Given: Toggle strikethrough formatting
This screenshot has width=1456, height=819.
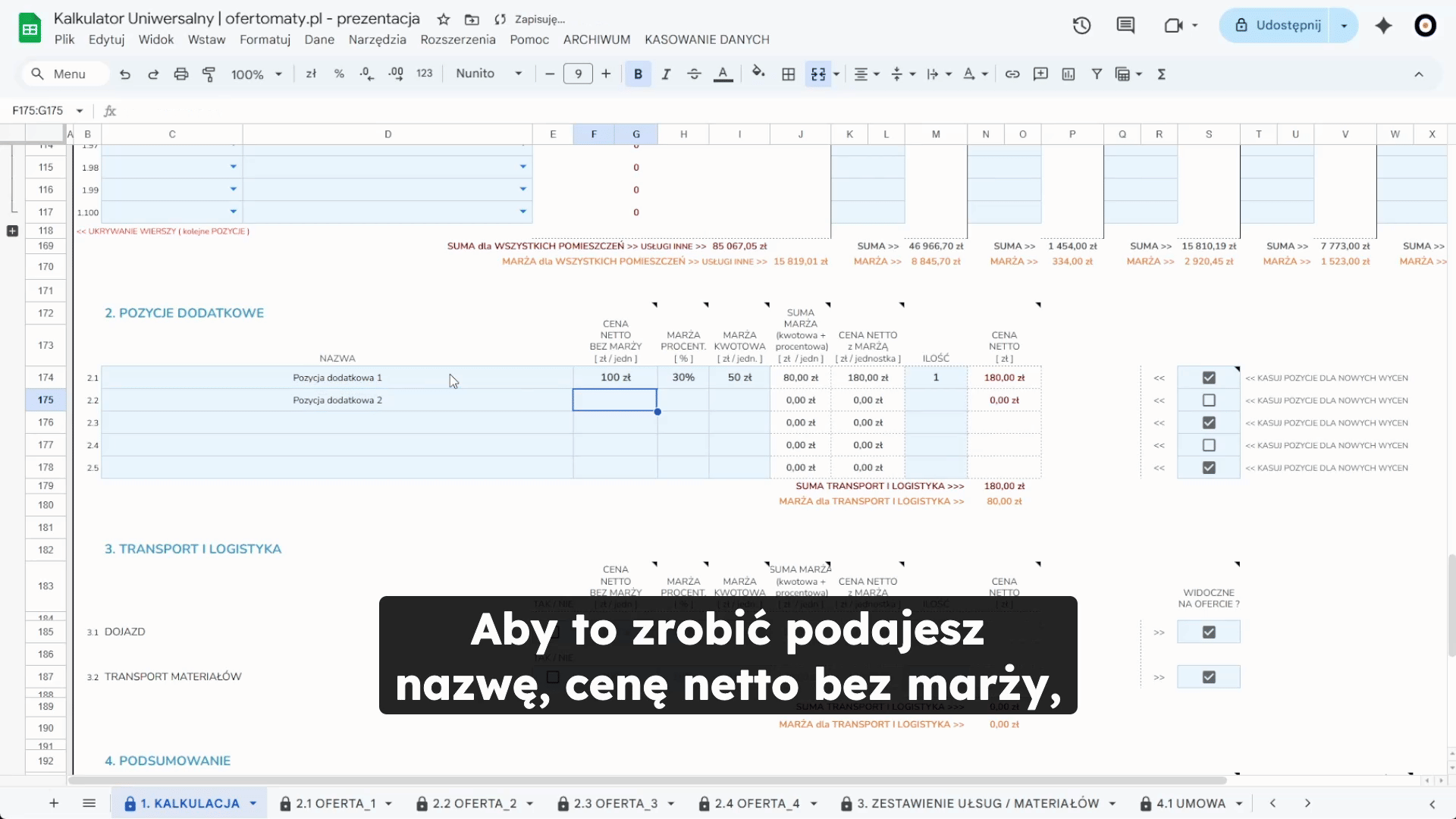Looking at the screenshot, I should [x=694, y=74].
